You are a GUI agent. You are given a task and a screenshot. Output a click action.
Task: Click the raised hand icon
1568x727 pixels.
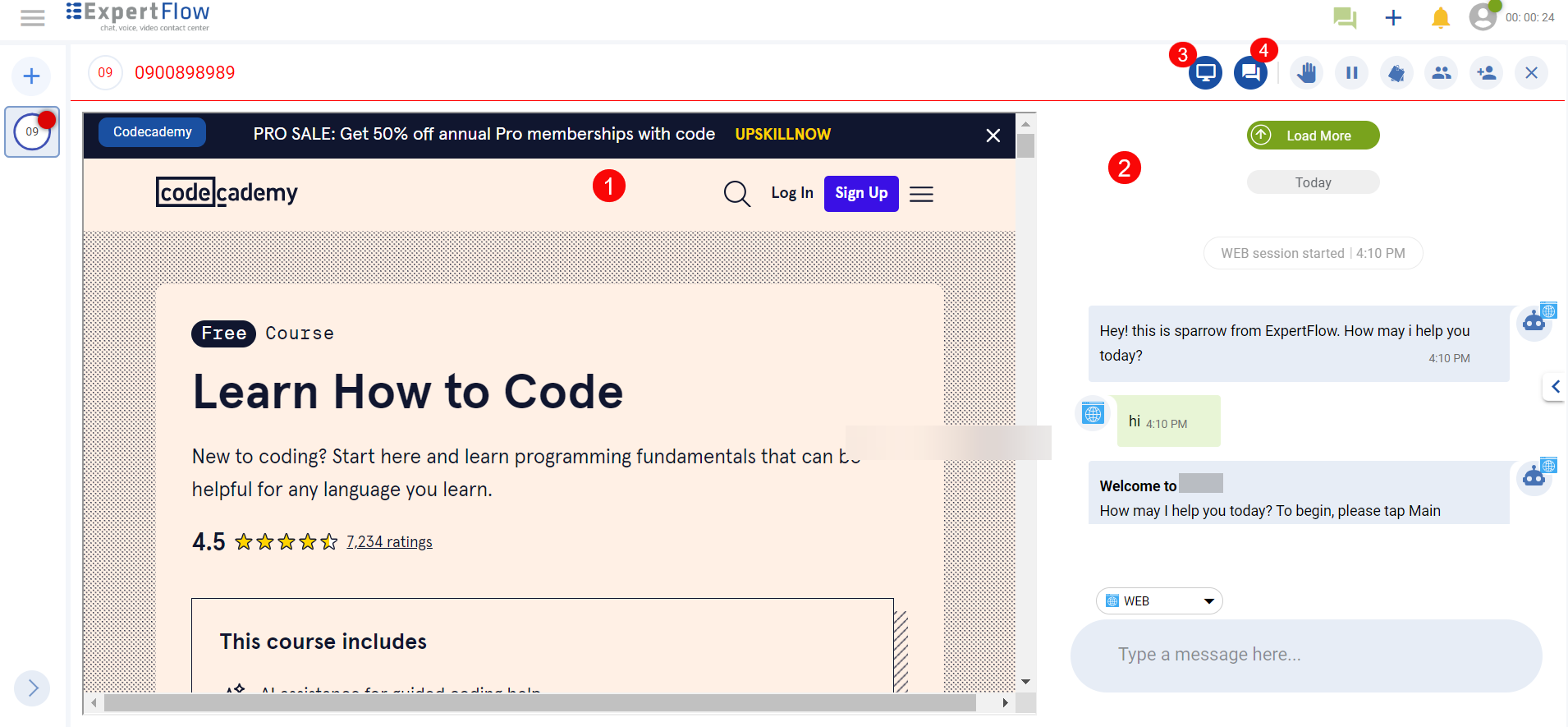[1307, 73]
